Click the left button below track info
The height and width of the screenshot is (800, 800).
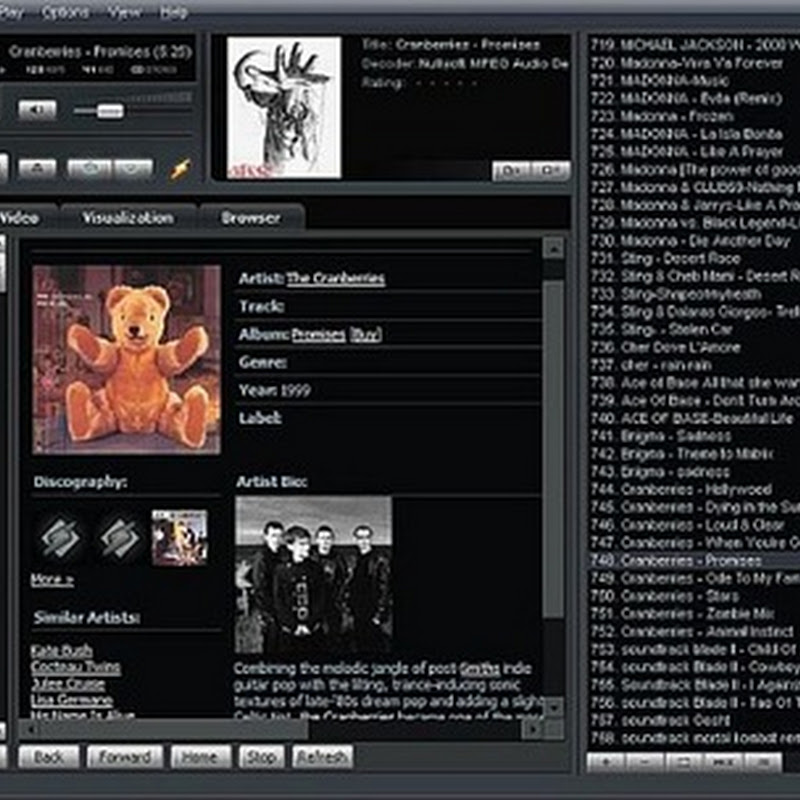511,171
